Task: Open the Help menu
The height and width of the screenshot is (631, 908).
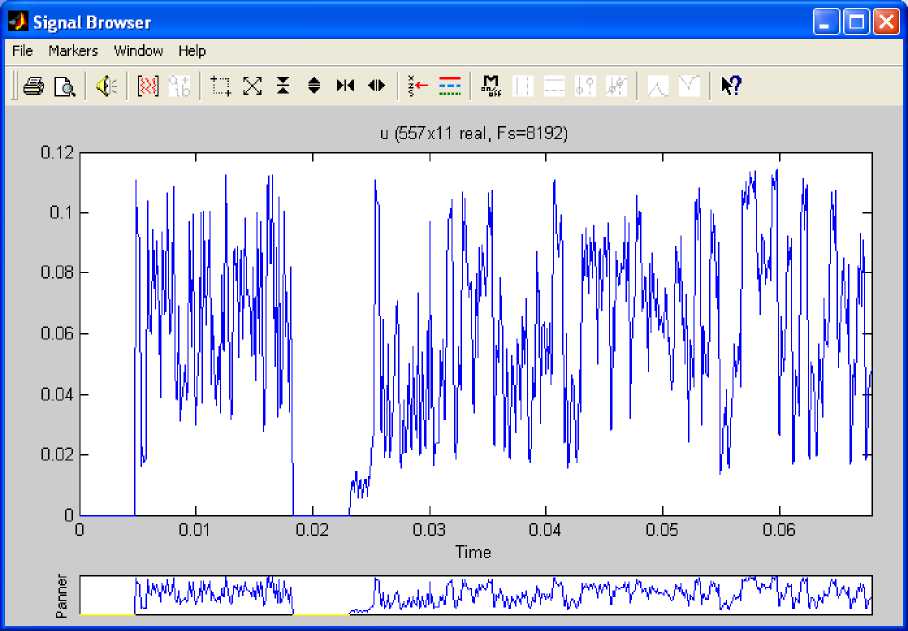Action: click(x=192, y=51)
